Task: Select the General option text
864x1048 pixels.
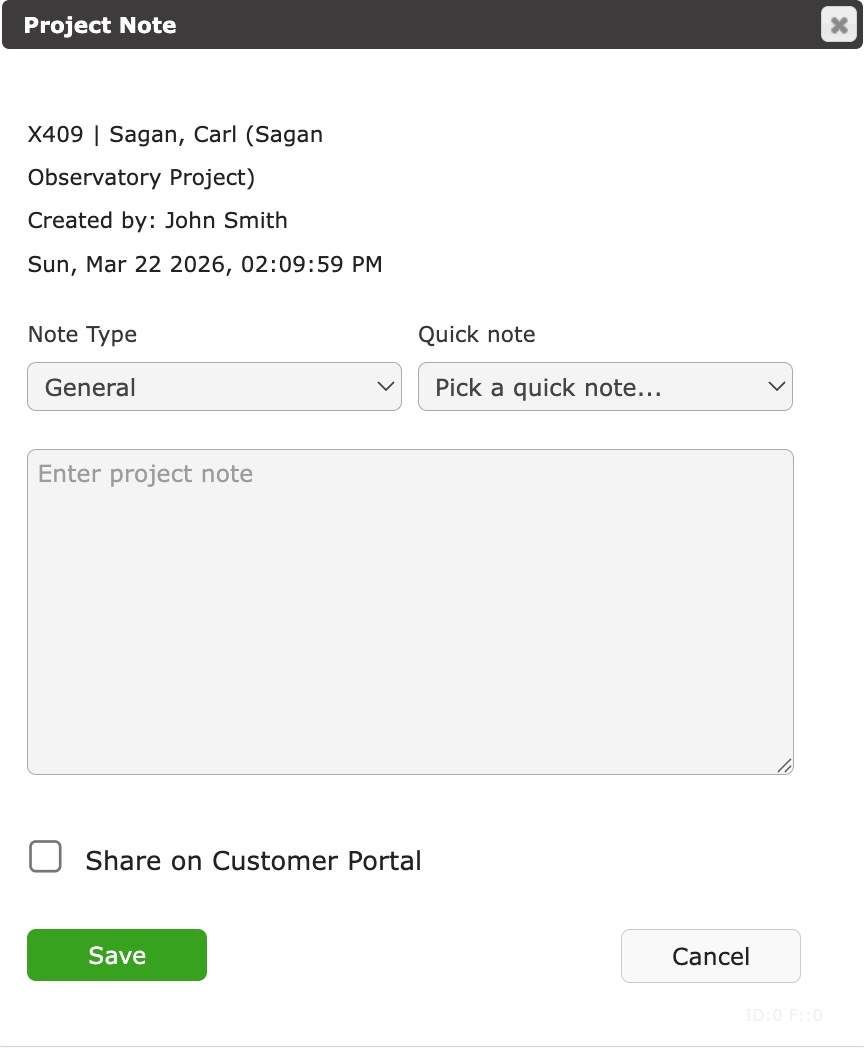Action: (91, 388)
